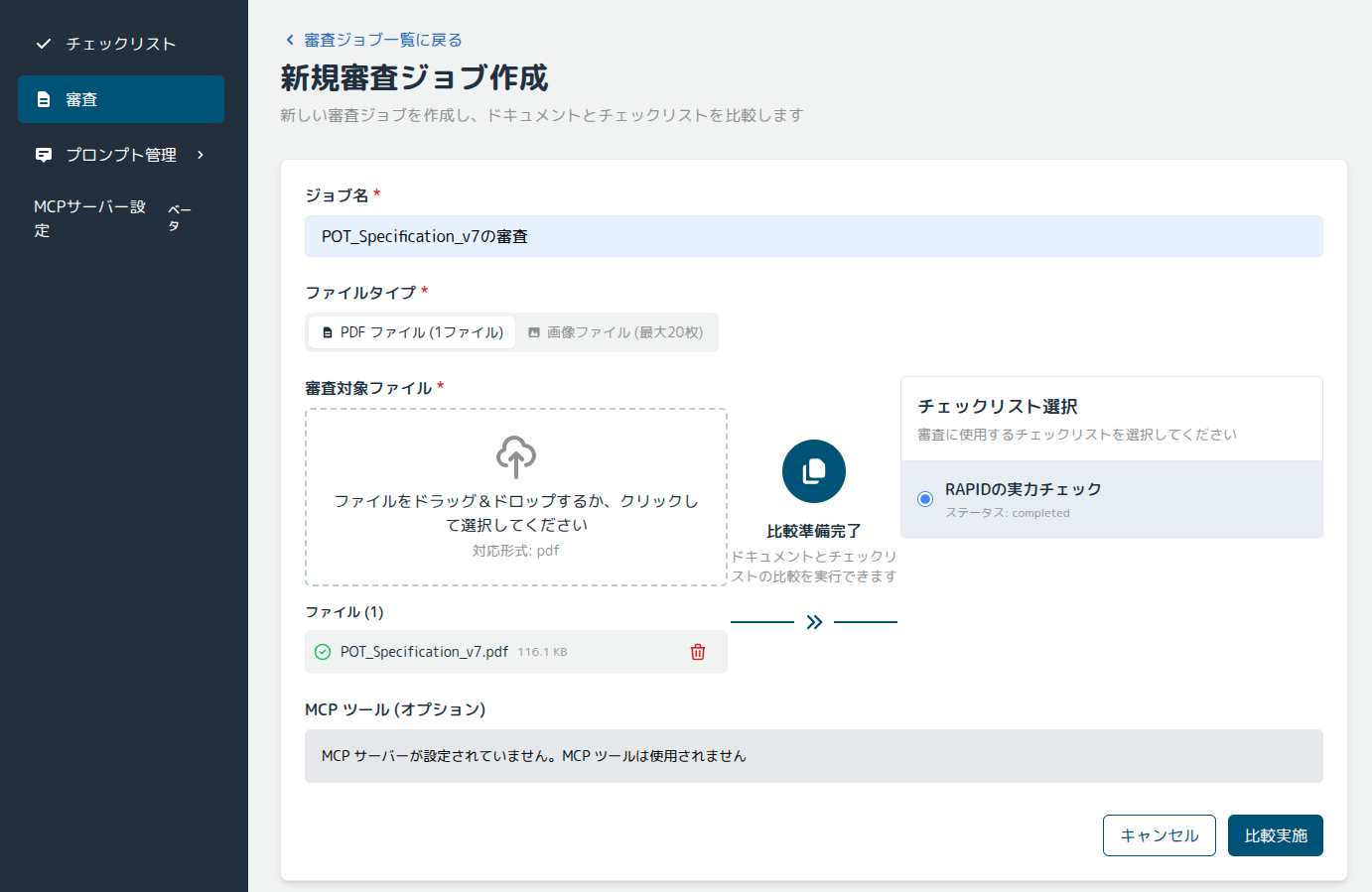The width and height of the screenshot is (1372, 892).
Task: Click the file drag-and-drop upload area
Action: [x=514, y=496]
